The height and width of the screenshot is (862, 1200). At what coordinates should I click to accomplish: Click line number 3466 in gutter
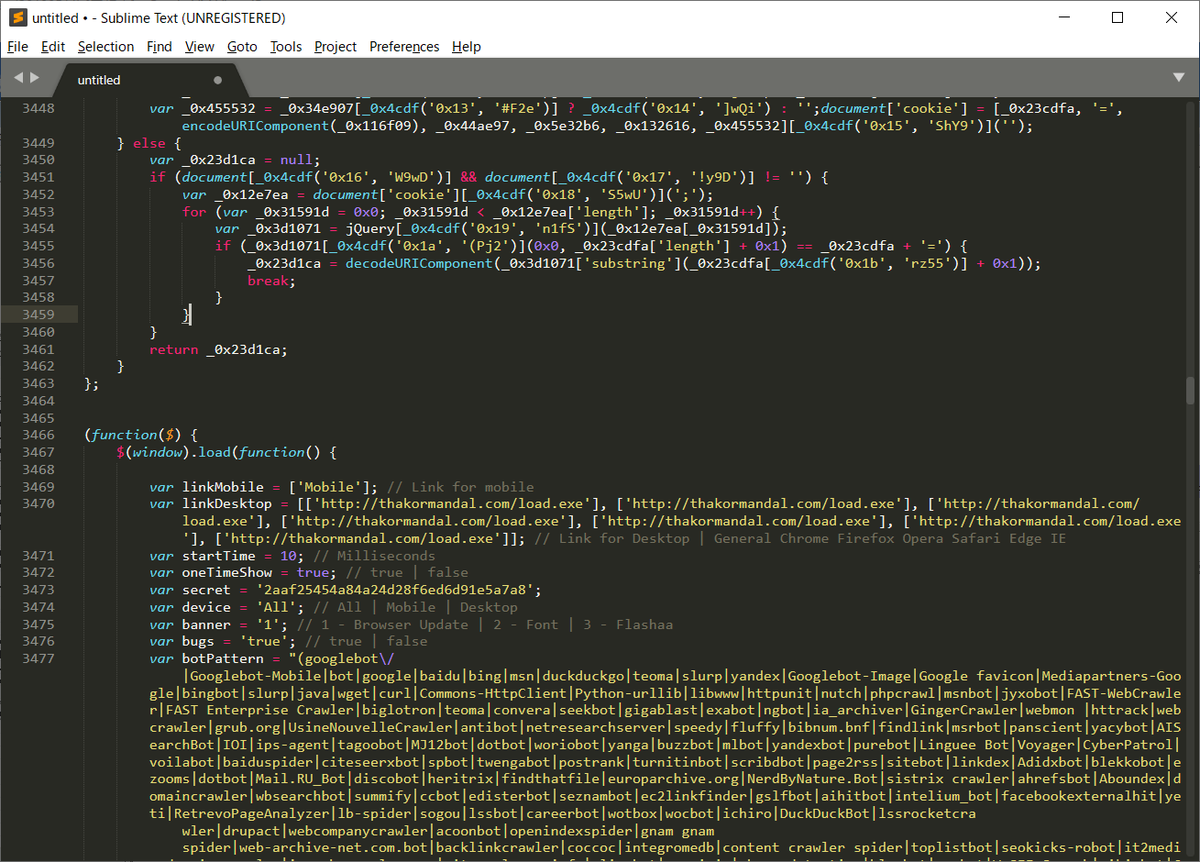pos(39,435)
